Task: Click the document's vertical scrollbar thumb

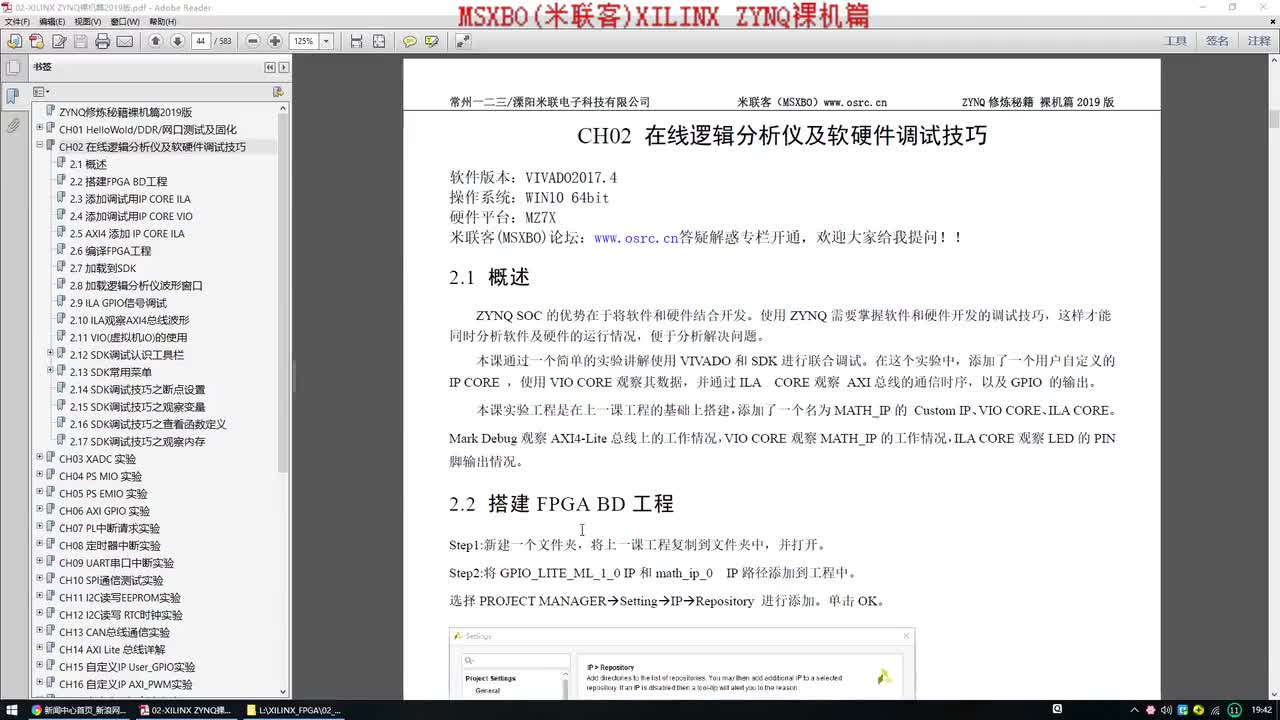Action: pyautogui.click(x=1273, y=118)
